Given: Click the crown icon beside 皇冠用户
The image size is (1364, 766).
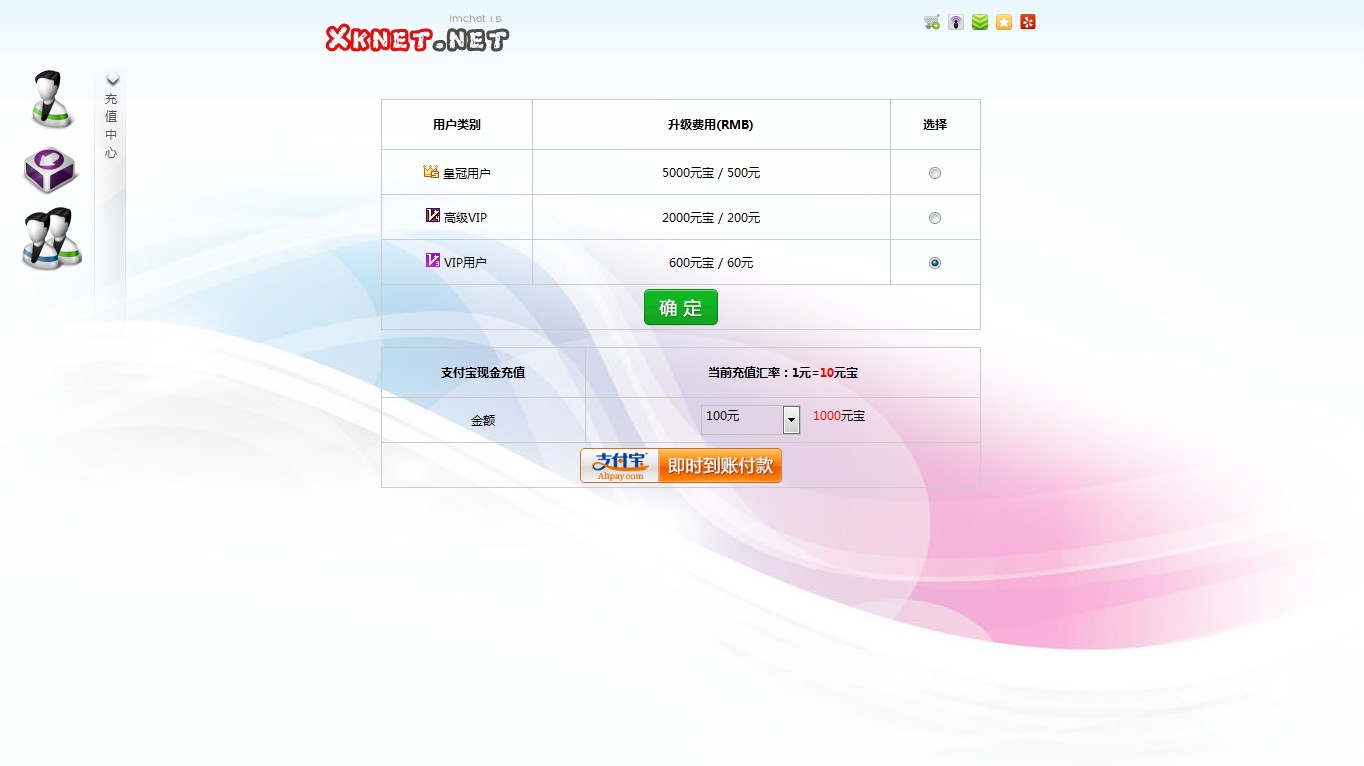Looking at the screenshot, I should point(431,172).
